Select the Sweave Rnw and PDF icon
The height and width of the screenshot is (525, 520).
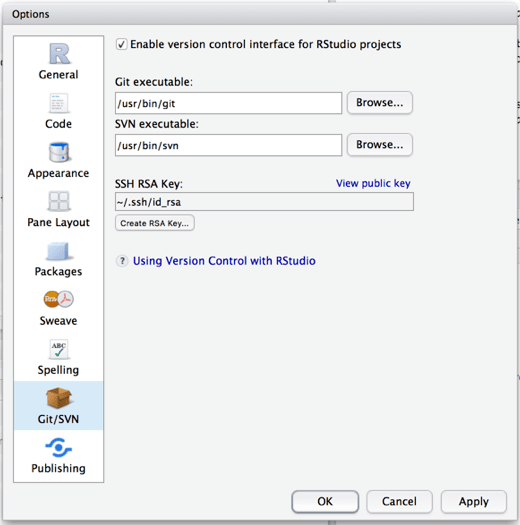(59, 299)
